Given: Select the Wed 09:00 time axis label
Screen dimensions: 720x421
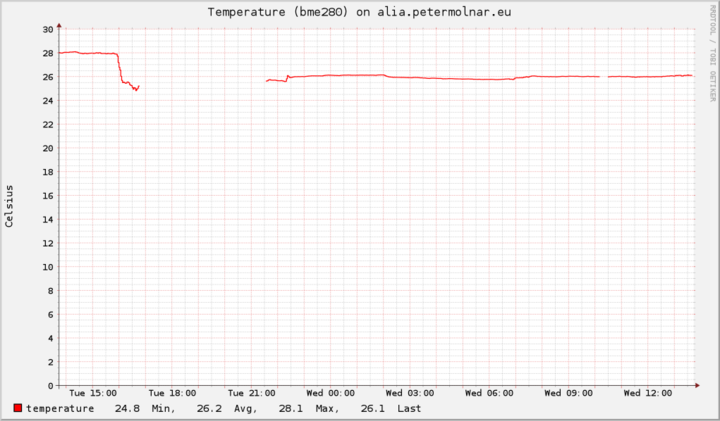Looking at the screenshot, I should point(566,394).
